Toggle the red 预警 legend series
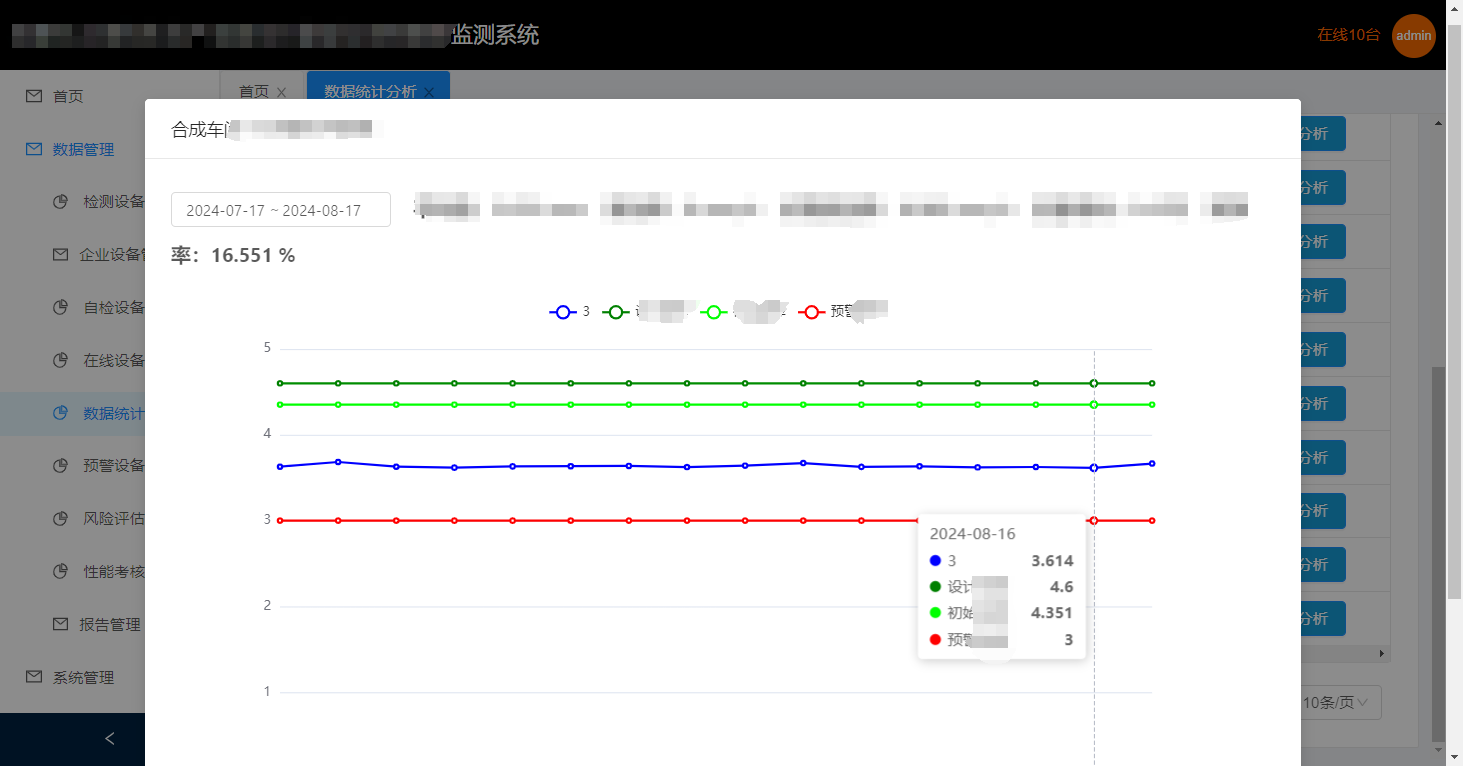The width and height of the screenshot is (1463, 766). [812, 312]
